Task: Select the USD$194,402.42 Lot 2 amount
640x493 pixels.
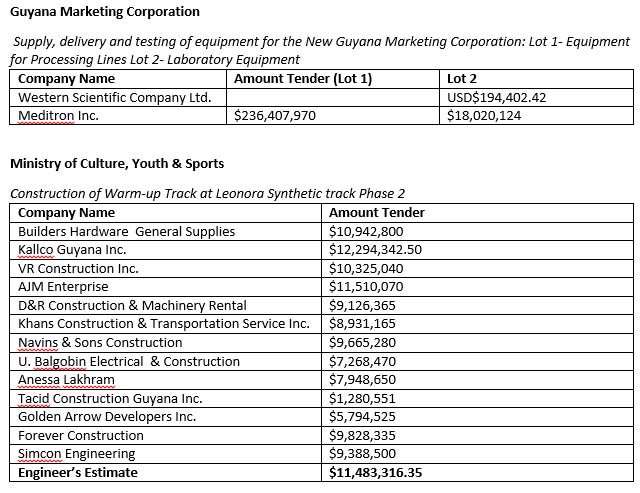Action: [499, 98]
